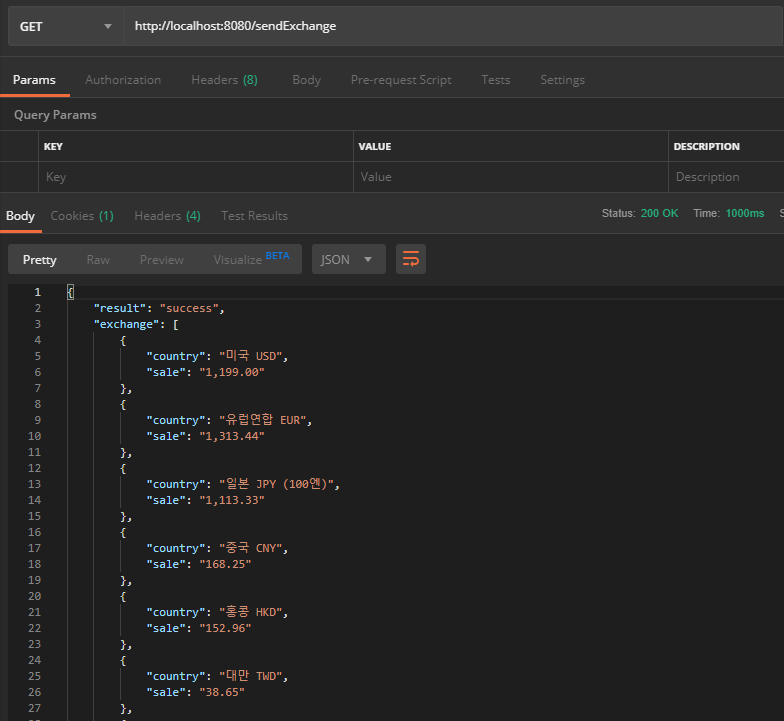Select the response Body tab

(x=20, y=216)
